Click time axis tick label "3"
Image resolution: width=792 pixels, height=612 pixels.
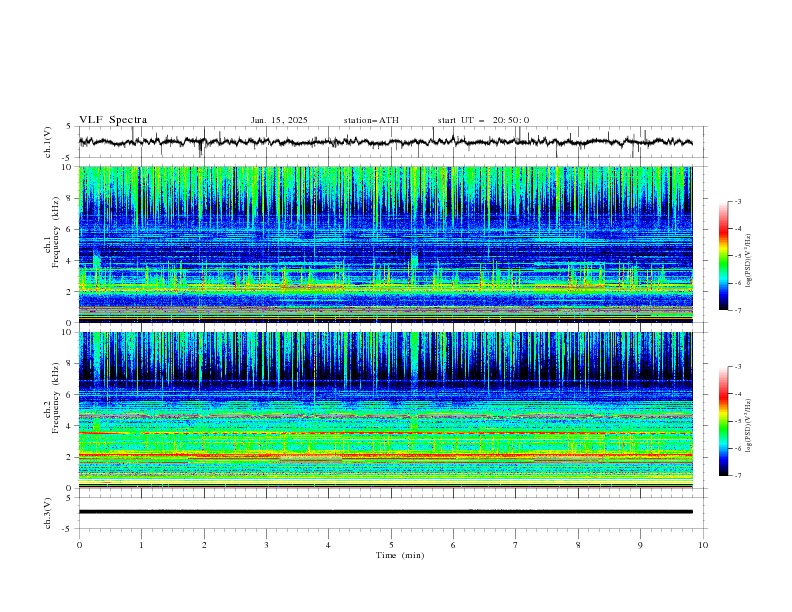point(266,545)
